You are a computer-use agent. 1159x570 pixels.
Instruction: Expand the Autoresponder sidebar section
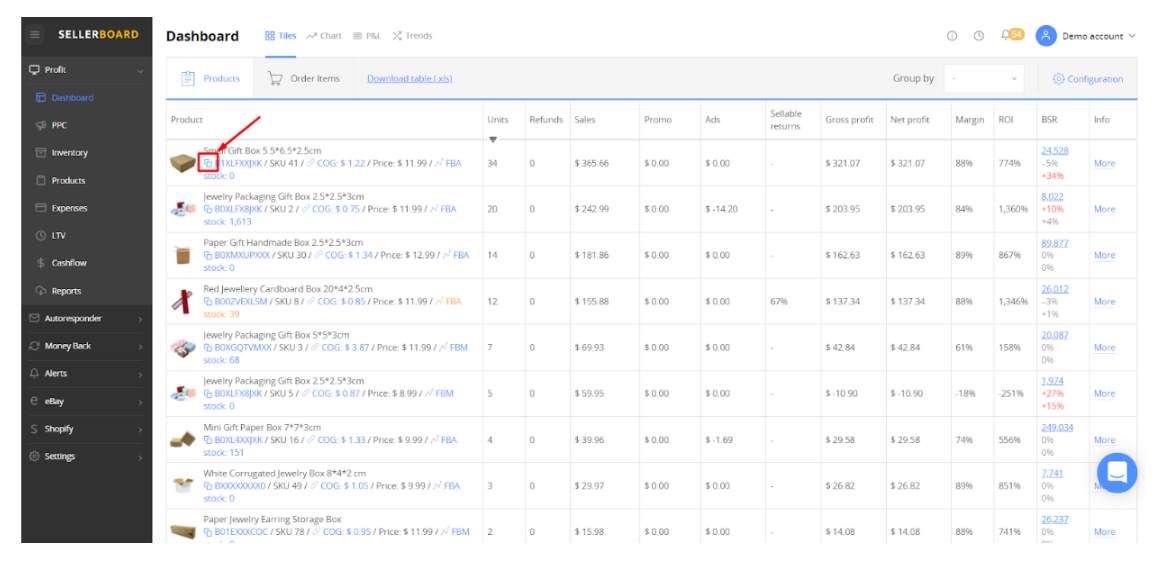pos(86,318)
